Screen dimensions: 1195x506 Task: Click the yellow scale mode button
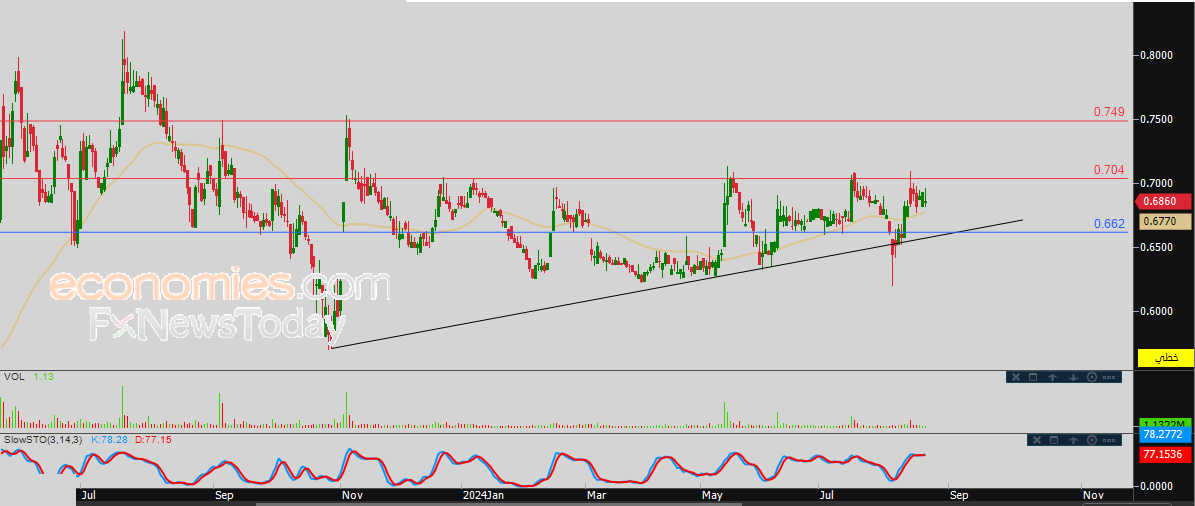1166,357
